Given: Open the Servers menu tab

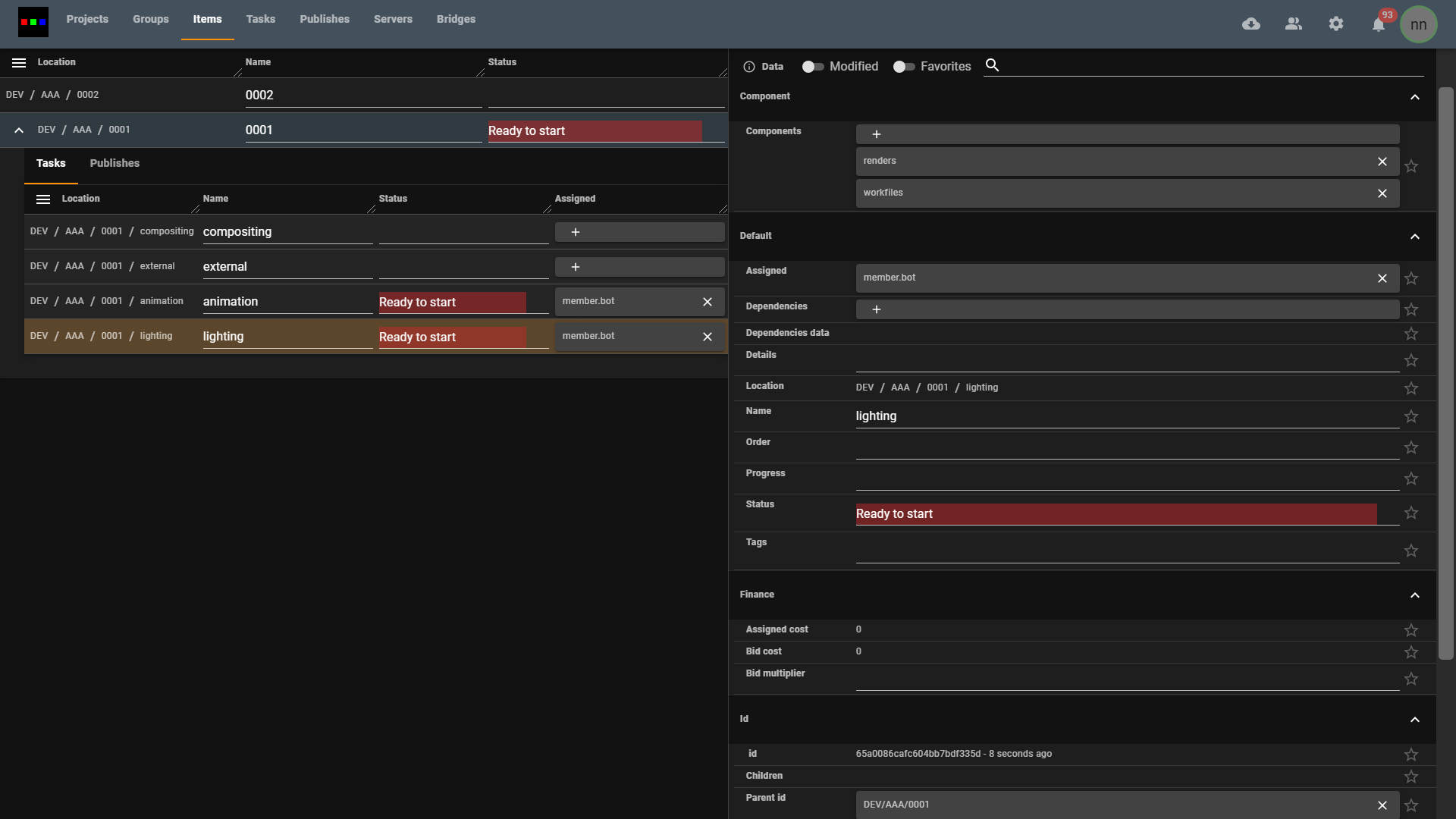Looking at the screenshot, I should coord(393,19).
